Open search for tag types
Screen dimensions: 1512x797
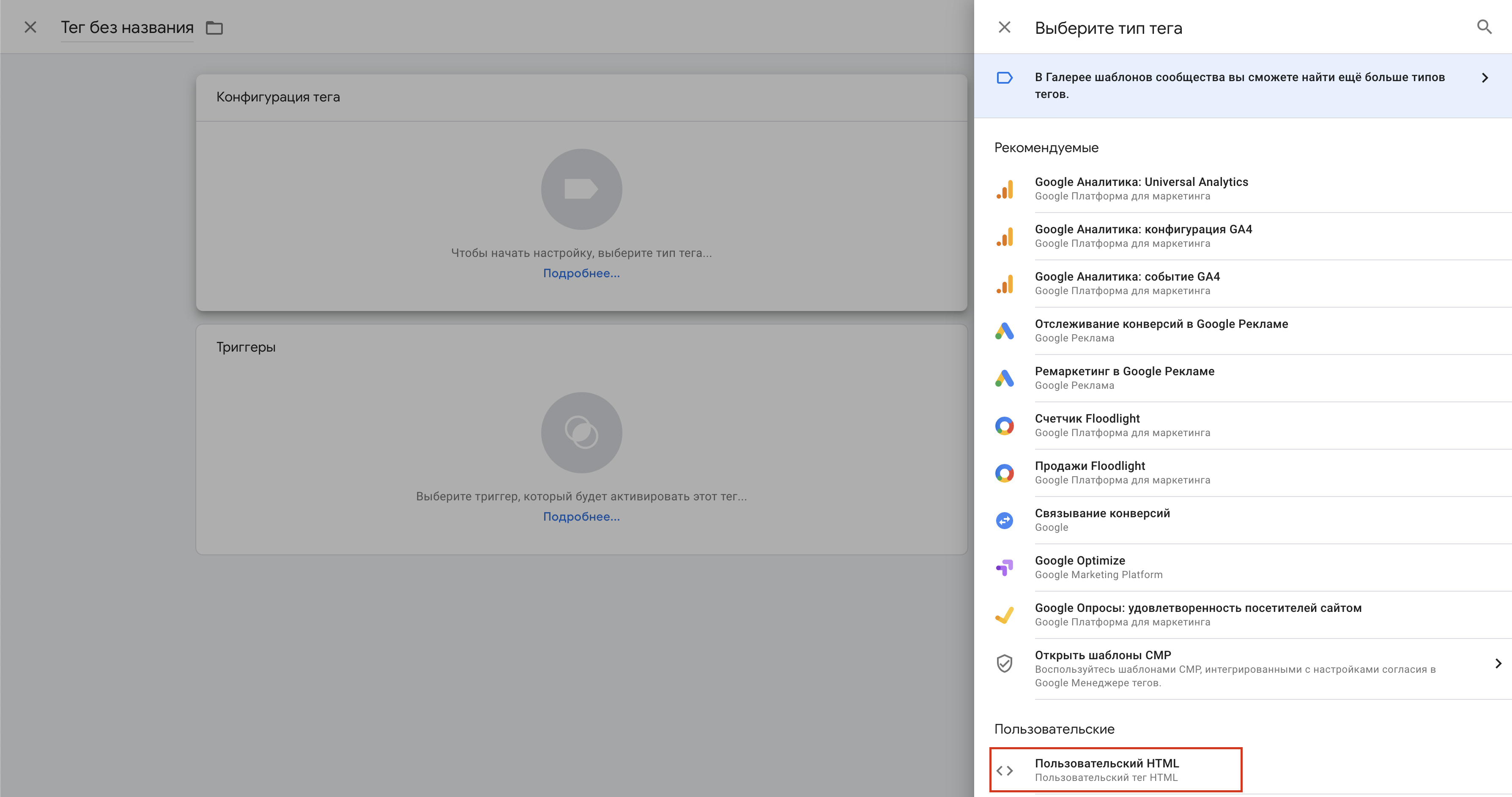click(1484, 27)
